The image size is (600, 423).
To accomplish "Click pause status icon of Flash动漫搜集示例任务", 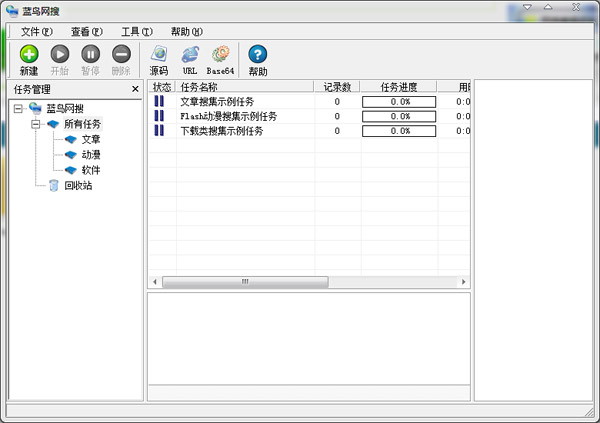I will point(159,116).
